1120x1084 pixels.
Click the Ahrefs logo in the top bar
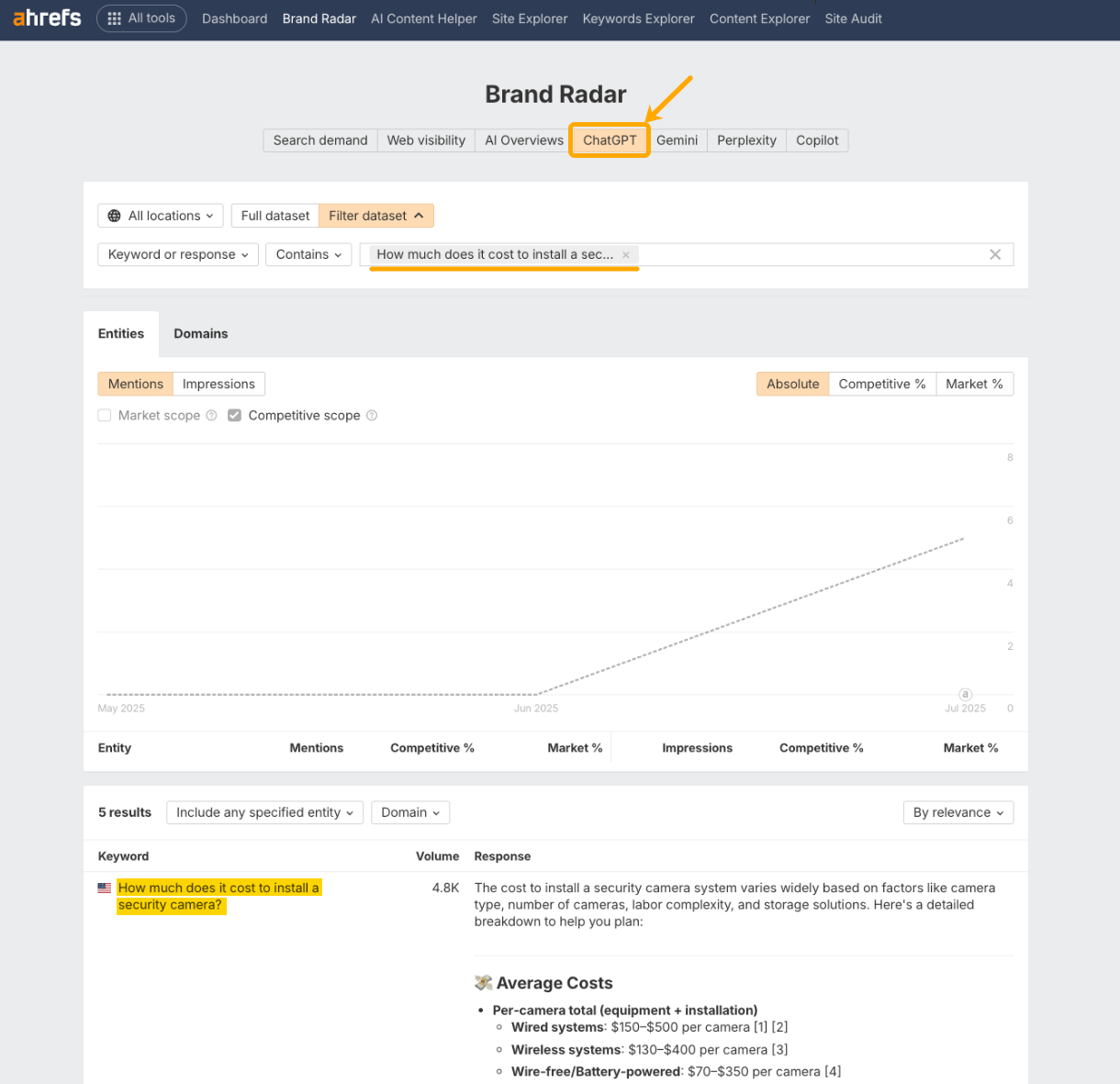click(x=46, y=17)
